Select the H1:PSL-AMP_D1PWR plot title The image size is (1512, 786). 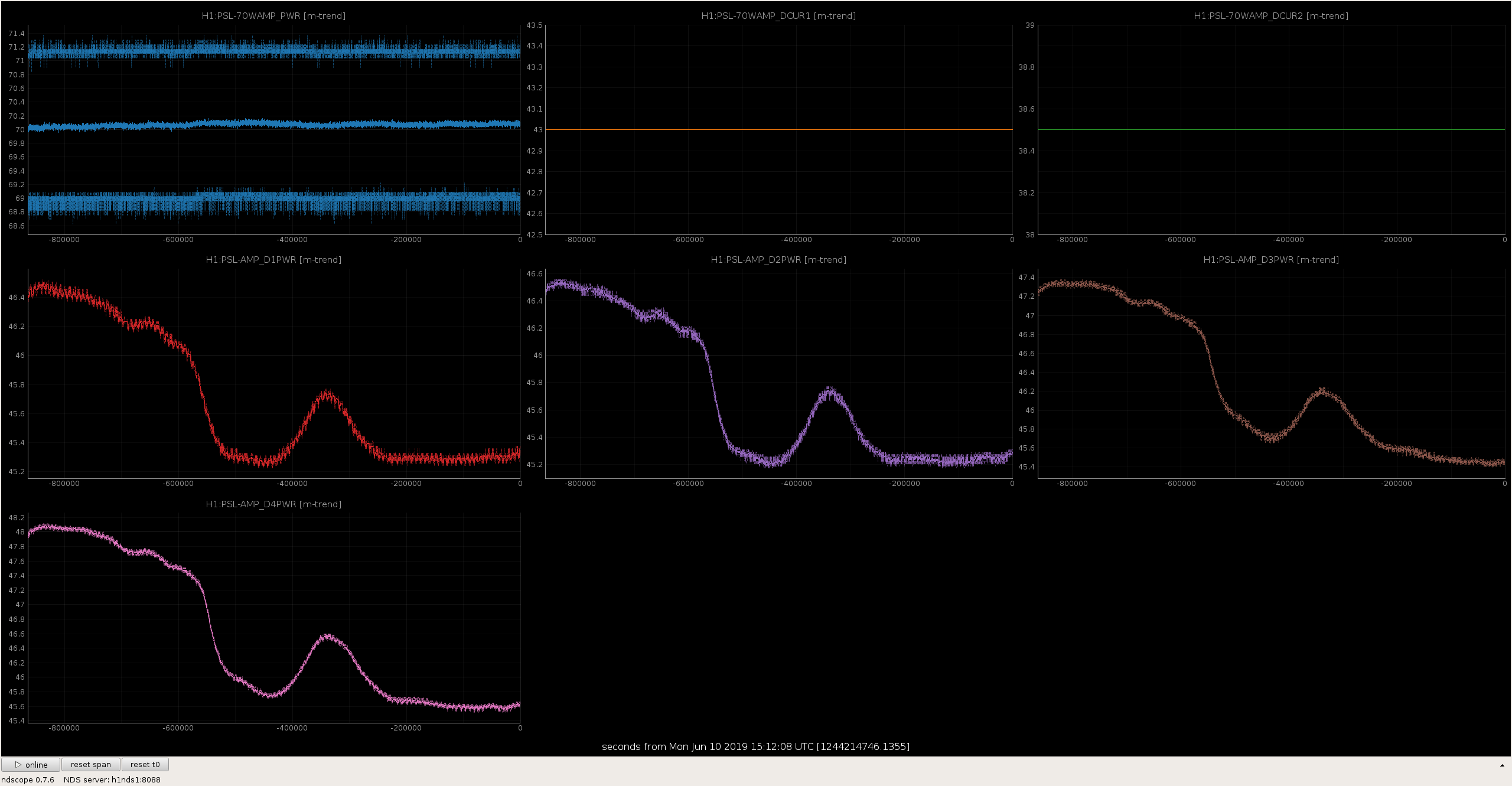pyautogui.click(x=273, y=260)
